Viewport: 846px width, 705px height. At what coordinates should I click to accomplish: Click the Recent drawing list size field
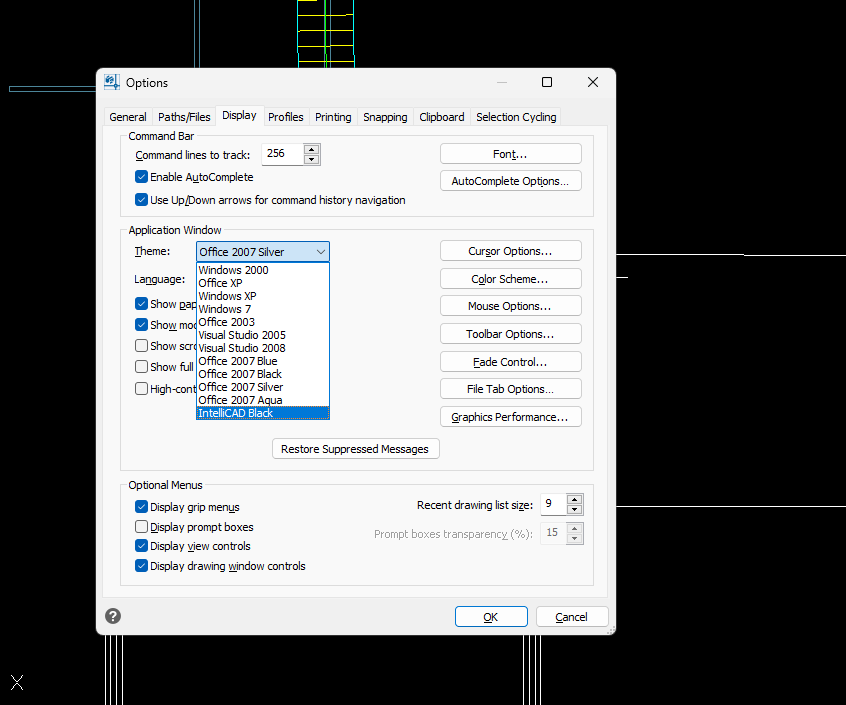553,504
